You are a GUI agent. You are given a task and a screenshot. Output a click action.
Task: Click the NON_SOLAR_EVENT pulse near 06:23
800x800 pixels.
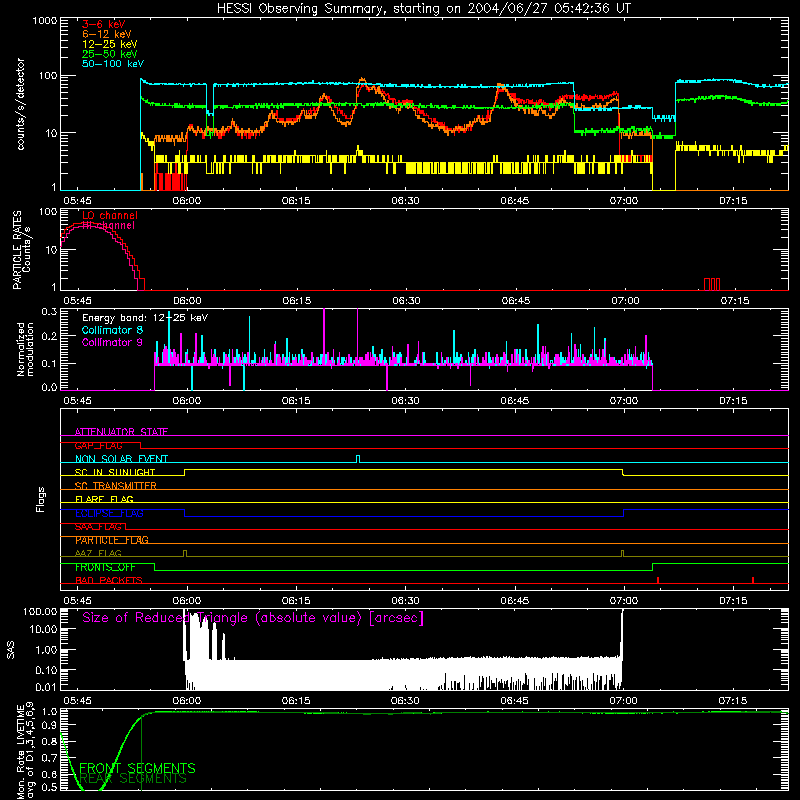pos(358,459)
